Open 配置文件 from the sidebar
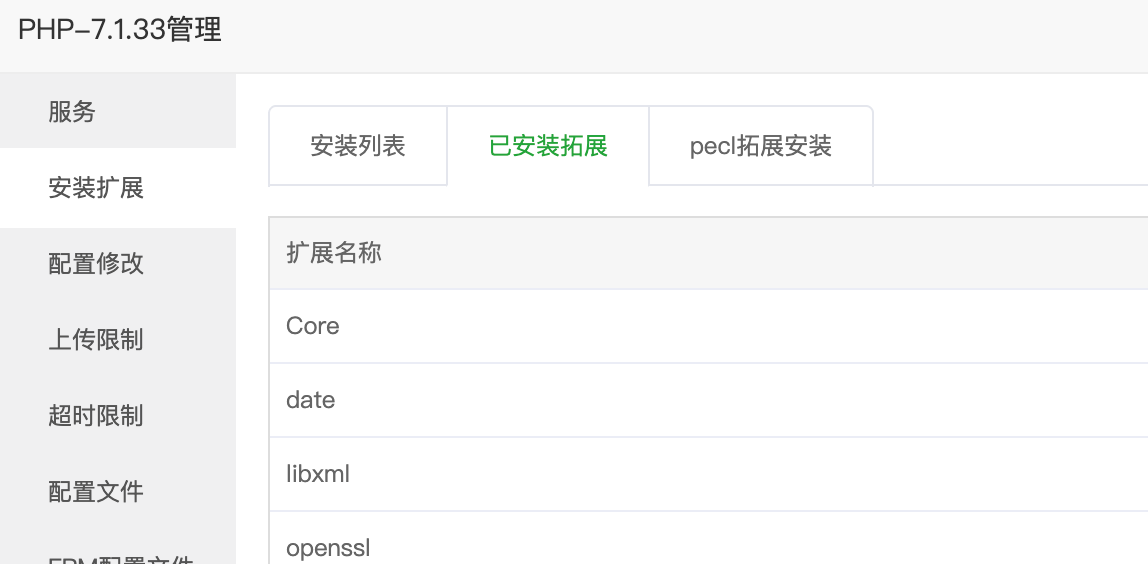 pyautogui.click(x=96, y=492)
